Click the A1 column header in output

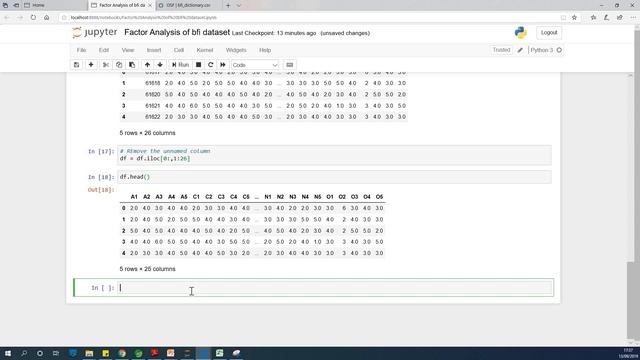coord(134,197)
